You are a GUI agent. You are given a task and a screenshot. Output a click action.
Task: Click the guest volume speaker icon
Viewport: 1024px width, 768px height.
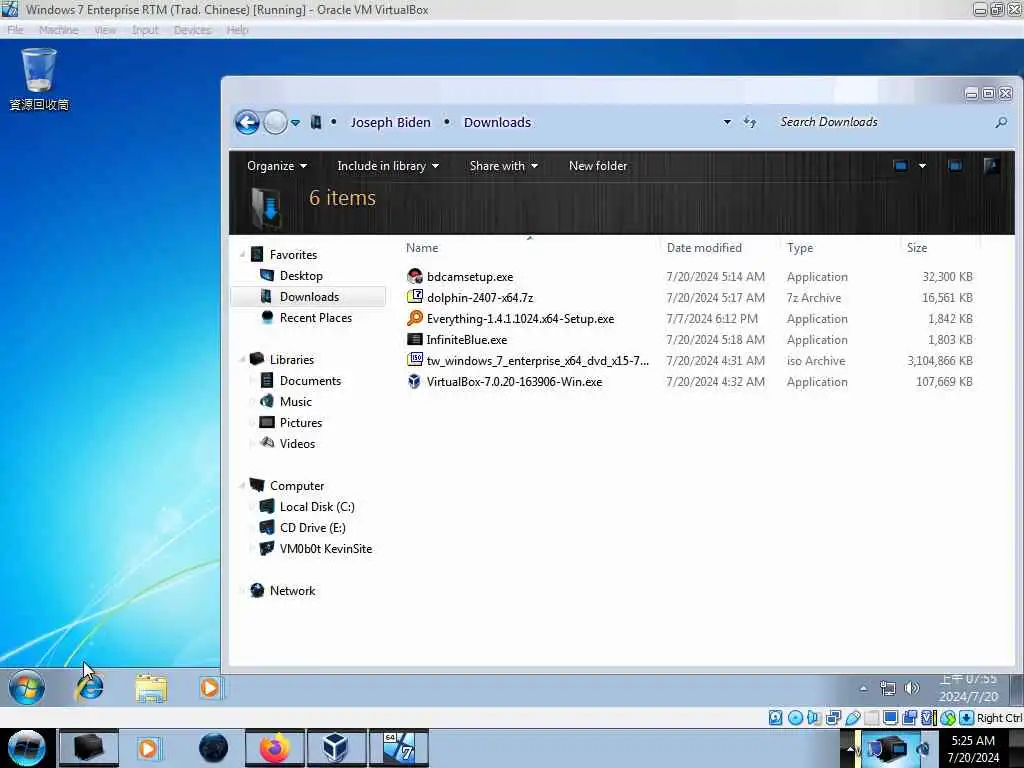(x=912, y=688)
